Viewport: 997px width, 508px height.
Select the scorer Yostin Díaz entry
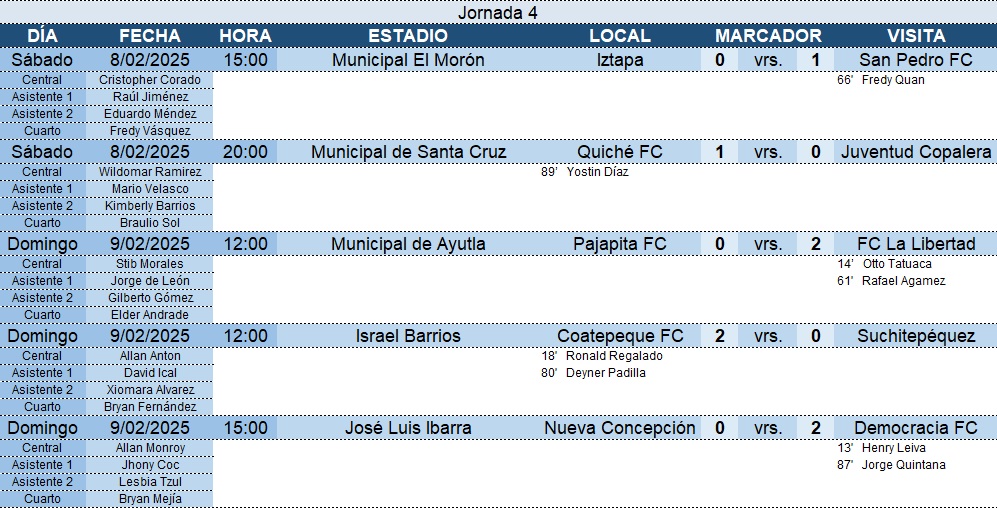584,172
